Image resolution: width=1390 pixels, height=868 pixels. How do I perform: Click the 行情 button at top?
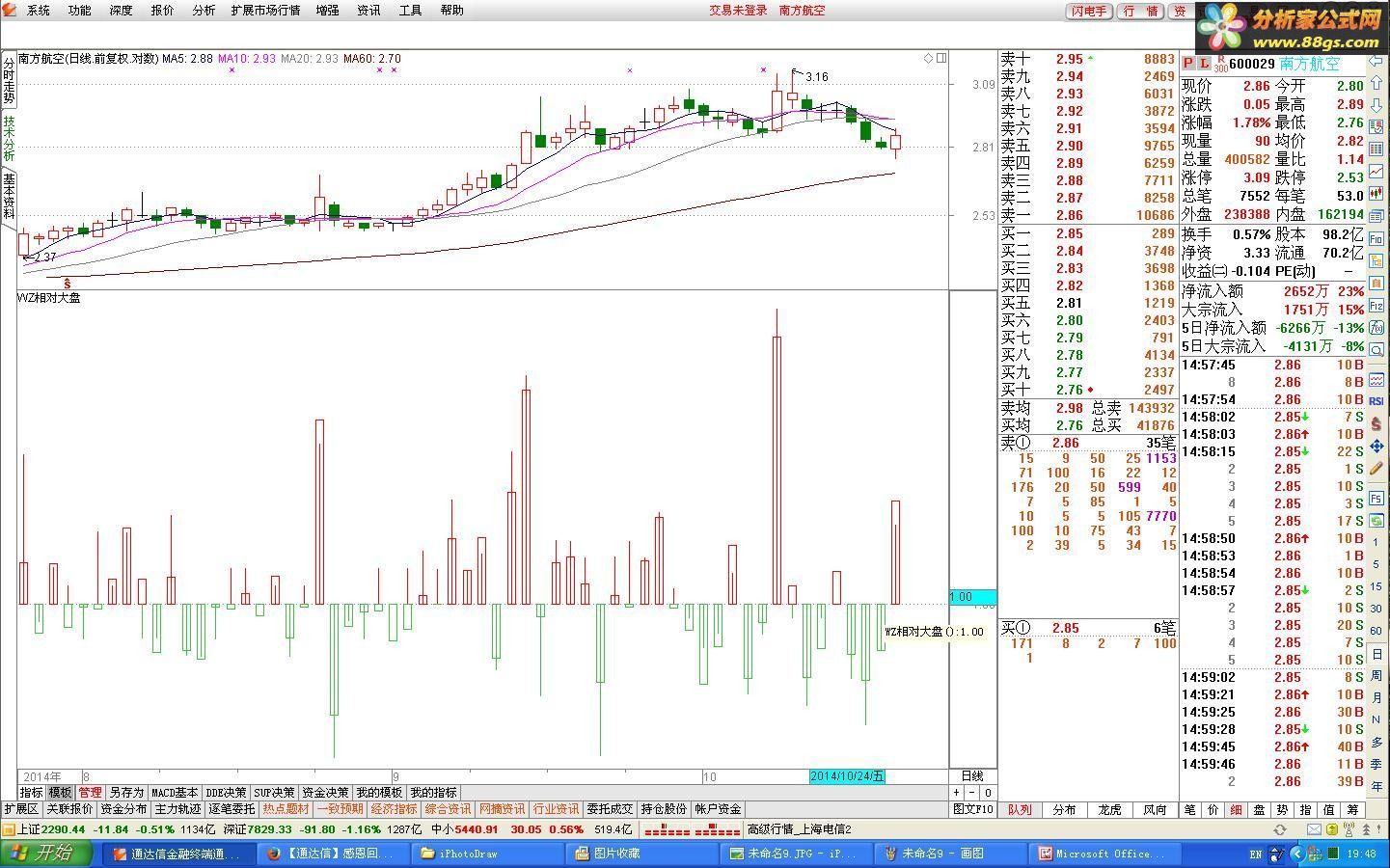pyautogui.click(x=1141, y=11)
